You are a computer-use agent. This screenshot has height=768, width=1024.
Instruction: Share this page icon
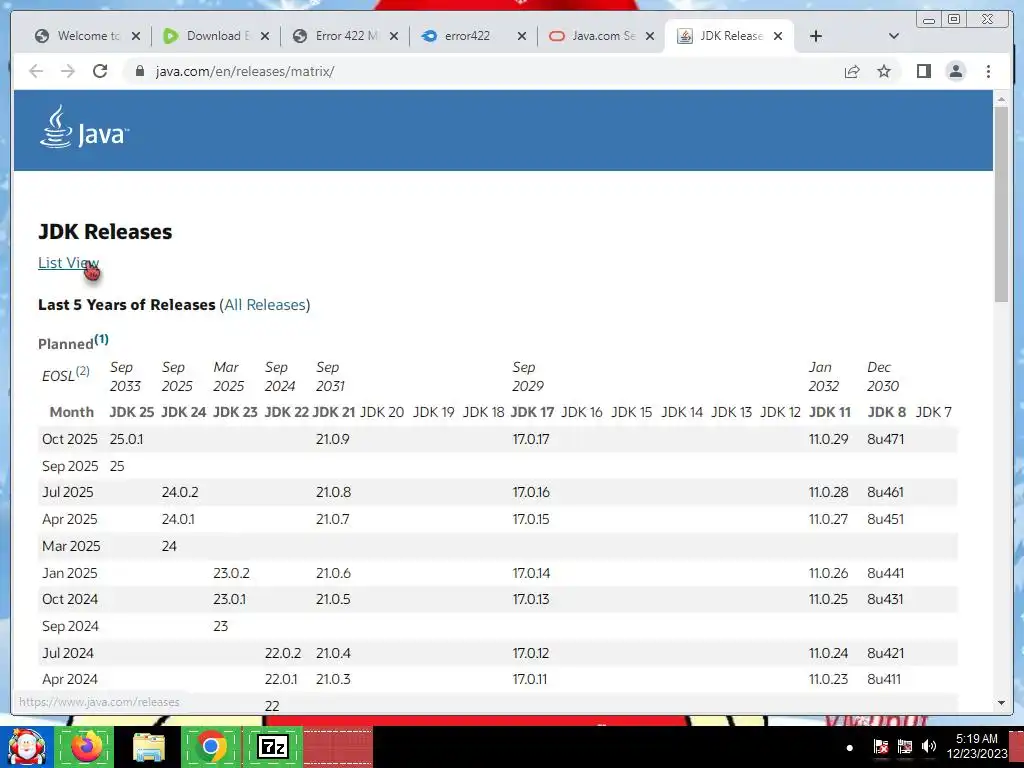pos(852,71)
